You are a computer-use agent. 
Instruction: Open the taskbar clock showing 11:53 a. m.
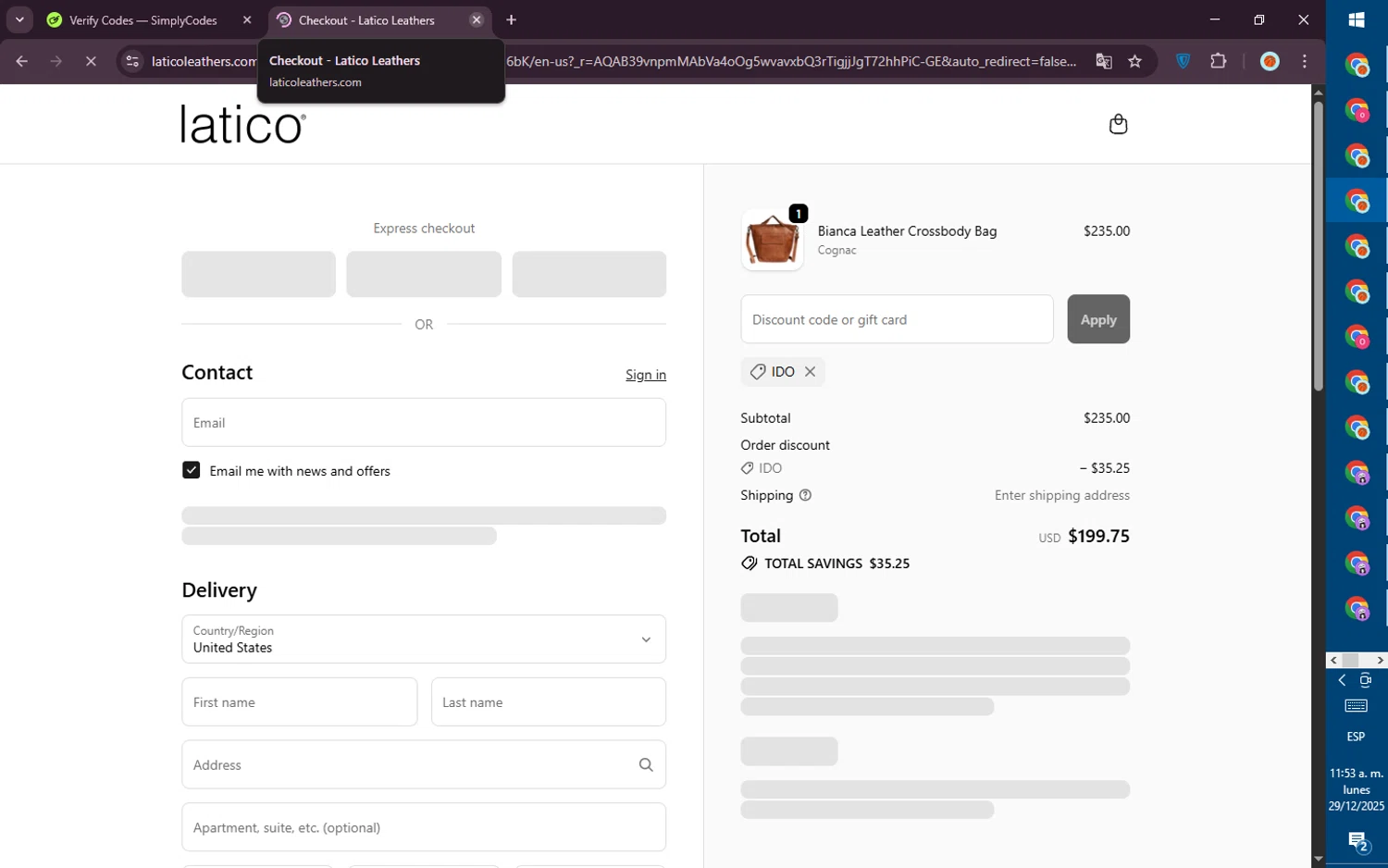click(1357, 789)
